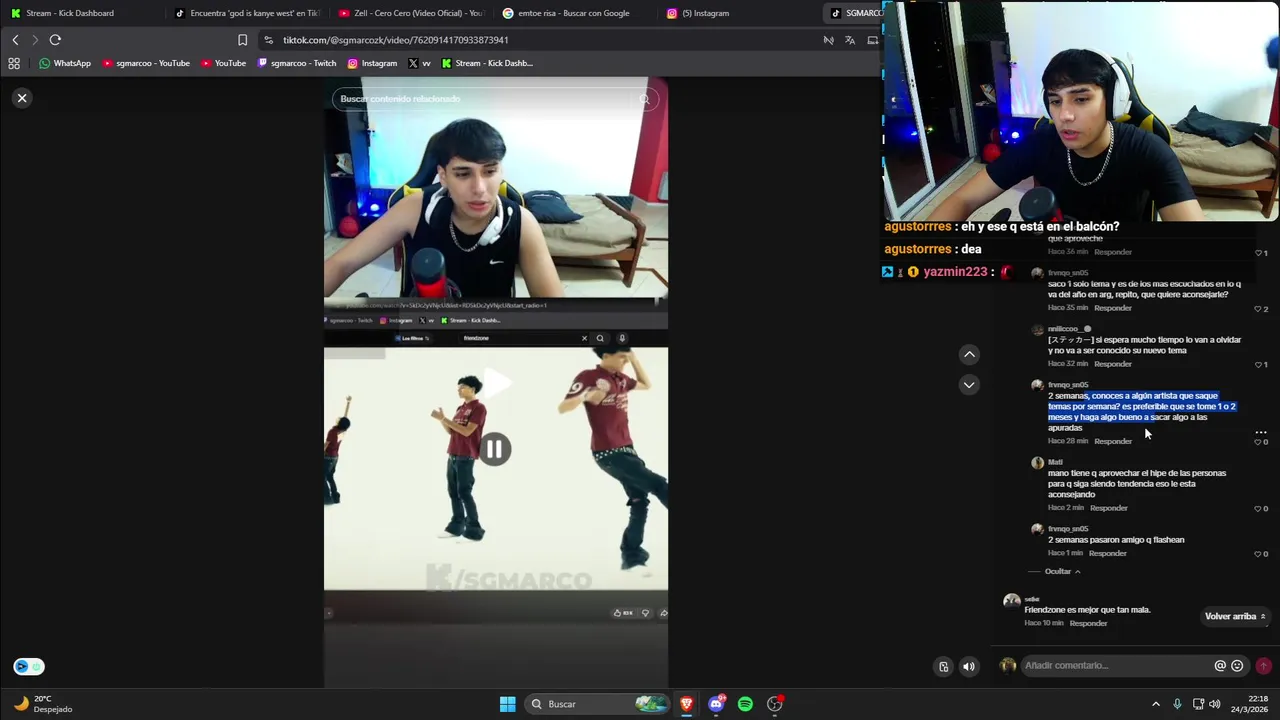1280x720 pixels.
Task: Bookmark this page using the bookmark icon
Action: coord(242,40)
